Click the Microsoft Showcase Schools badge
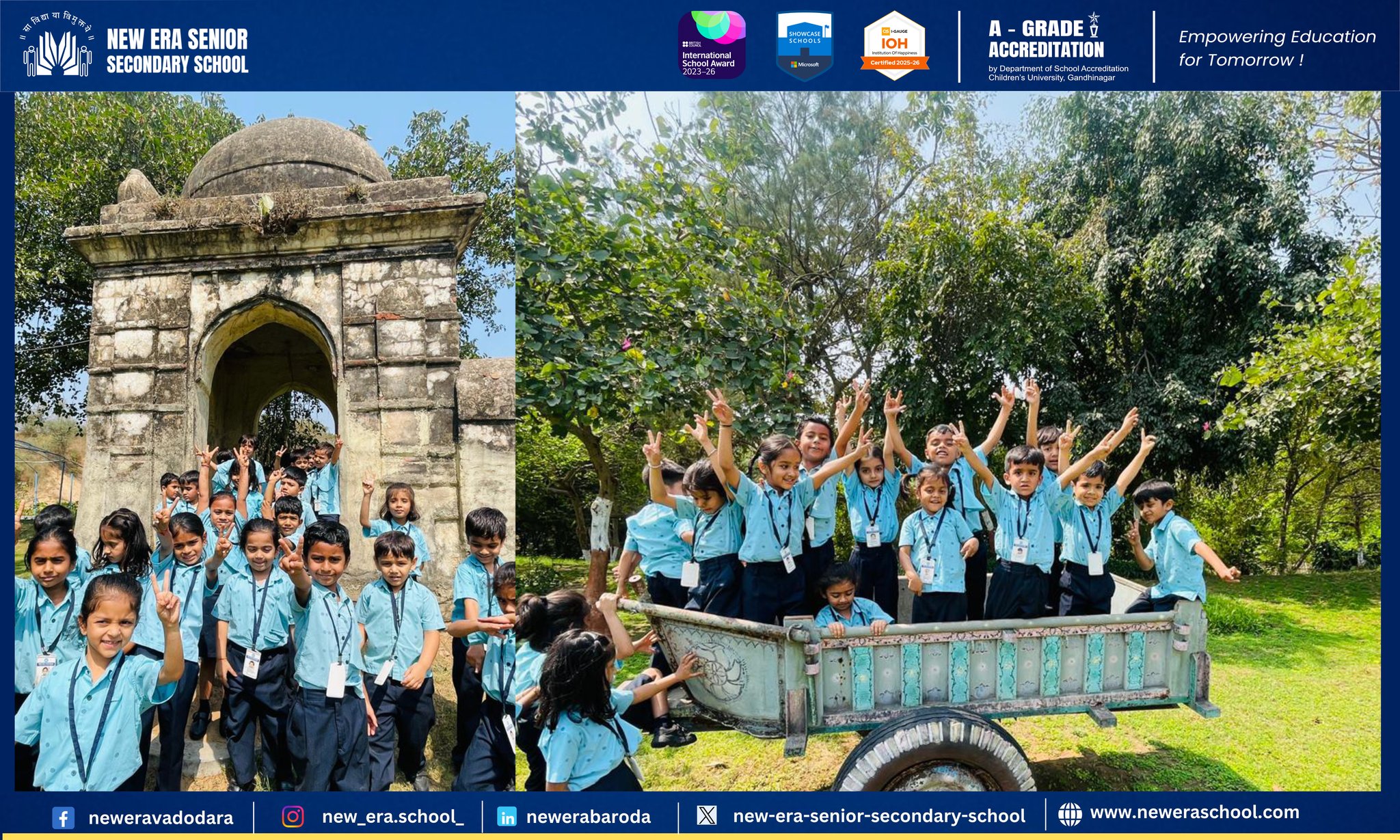The image size is (1400, 840). [x=805, y=45]
